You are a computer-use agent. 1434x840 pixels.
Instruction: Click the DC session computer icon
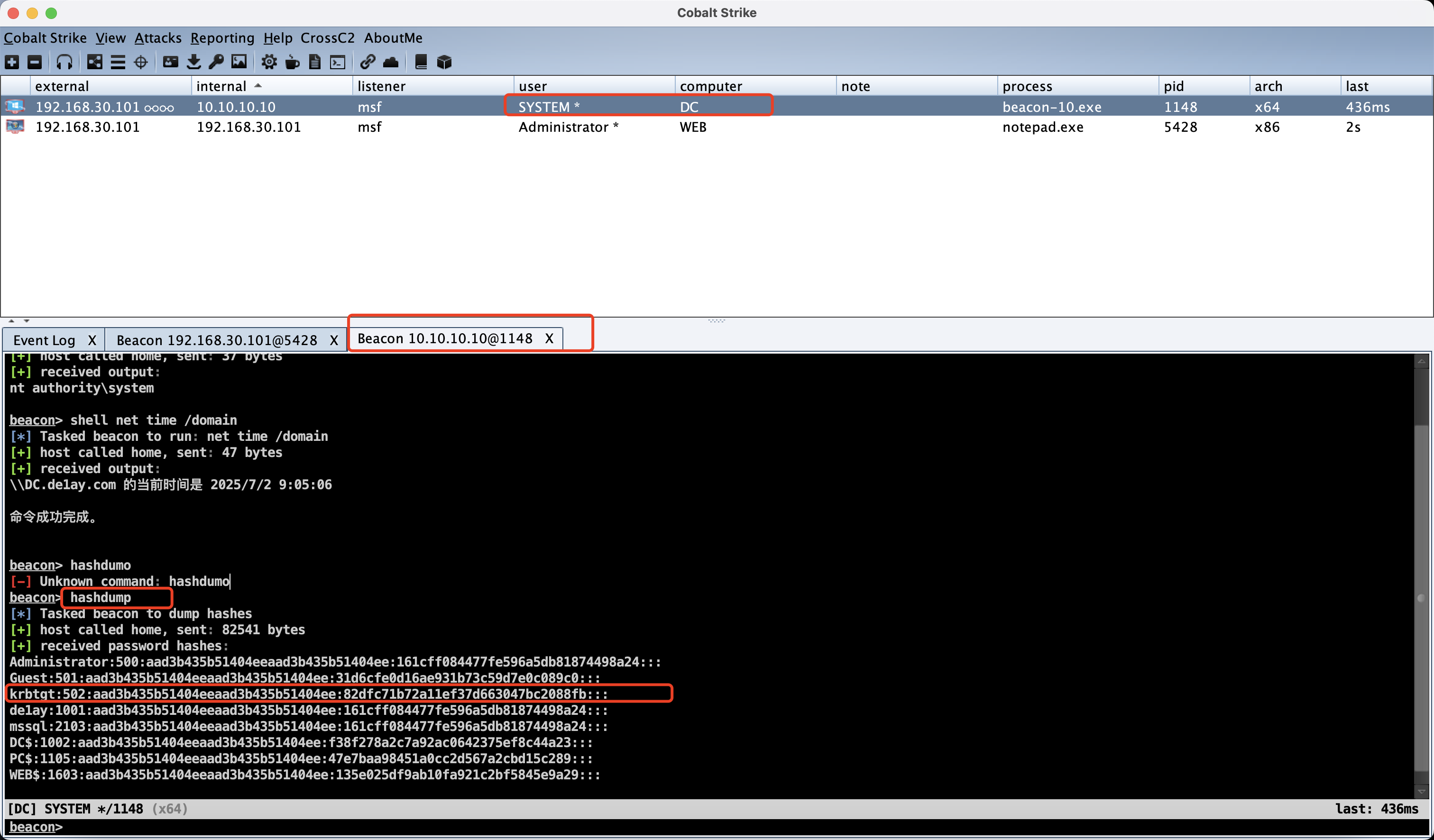point(15,106)
